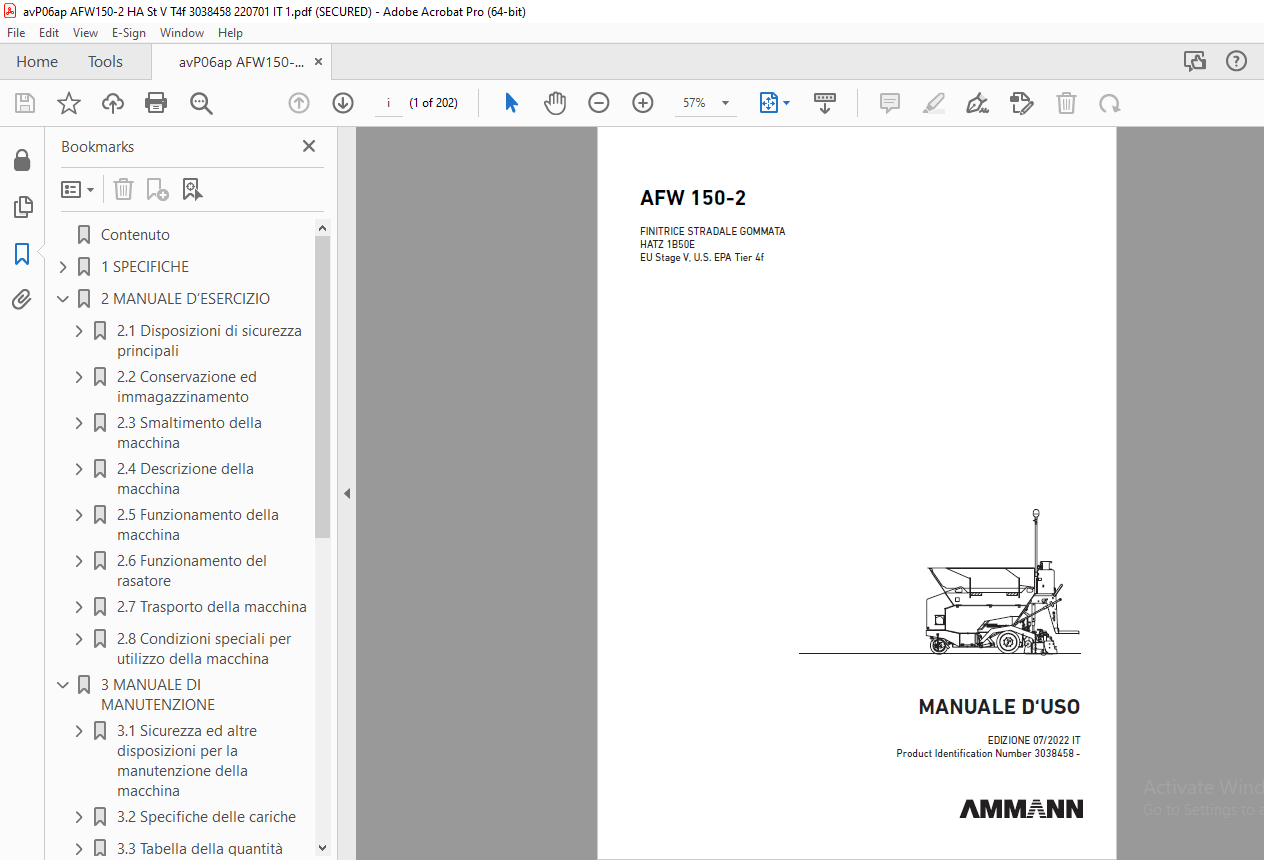Viewport: 1264px width, 860px height.
Task: Expand 2.1 Disposizioni di sicurezza principali
Action: tap(79, 331)
